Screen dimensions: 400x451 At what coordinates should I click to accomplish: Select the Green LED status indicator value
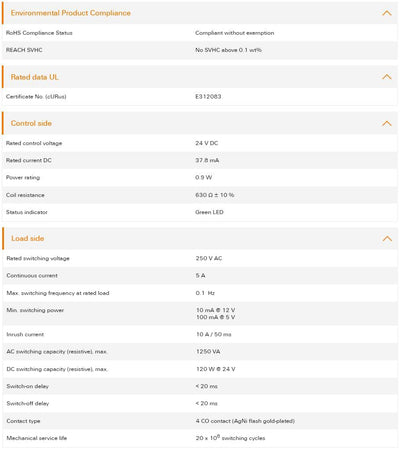pos(209,212)
